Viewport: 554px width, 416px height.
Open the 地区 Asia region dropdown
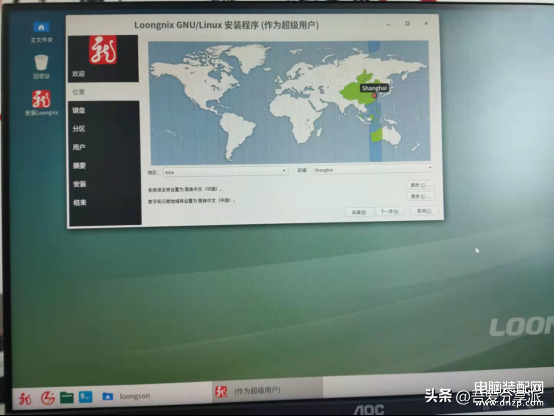pyautogui.click(x=225, y=172)
